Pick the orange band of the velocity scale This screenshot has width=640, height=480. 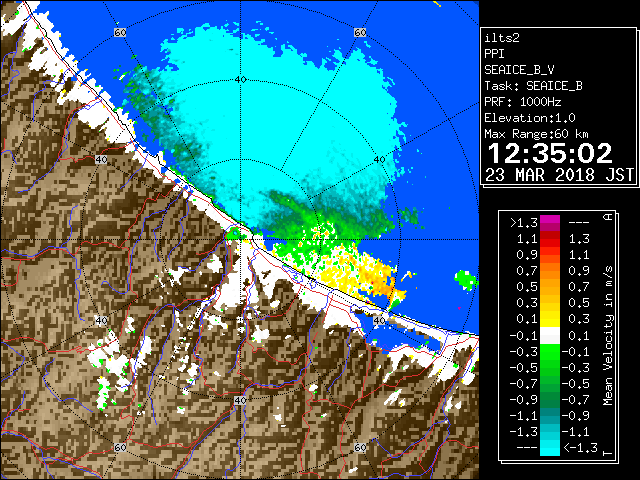click(x=550, y=271)
